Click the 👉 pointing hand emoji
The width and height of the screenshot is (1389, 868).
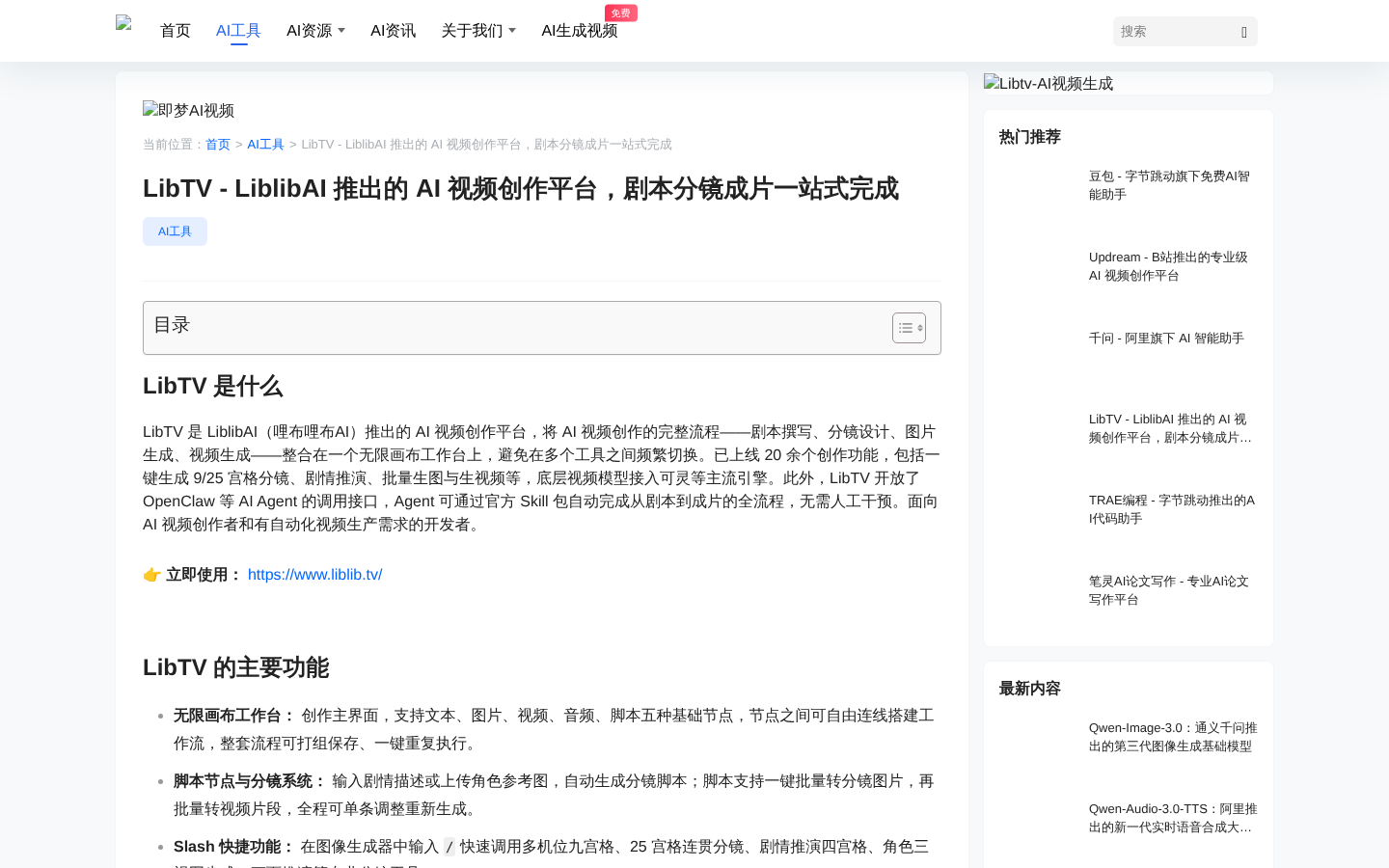[x=151, y=575]
